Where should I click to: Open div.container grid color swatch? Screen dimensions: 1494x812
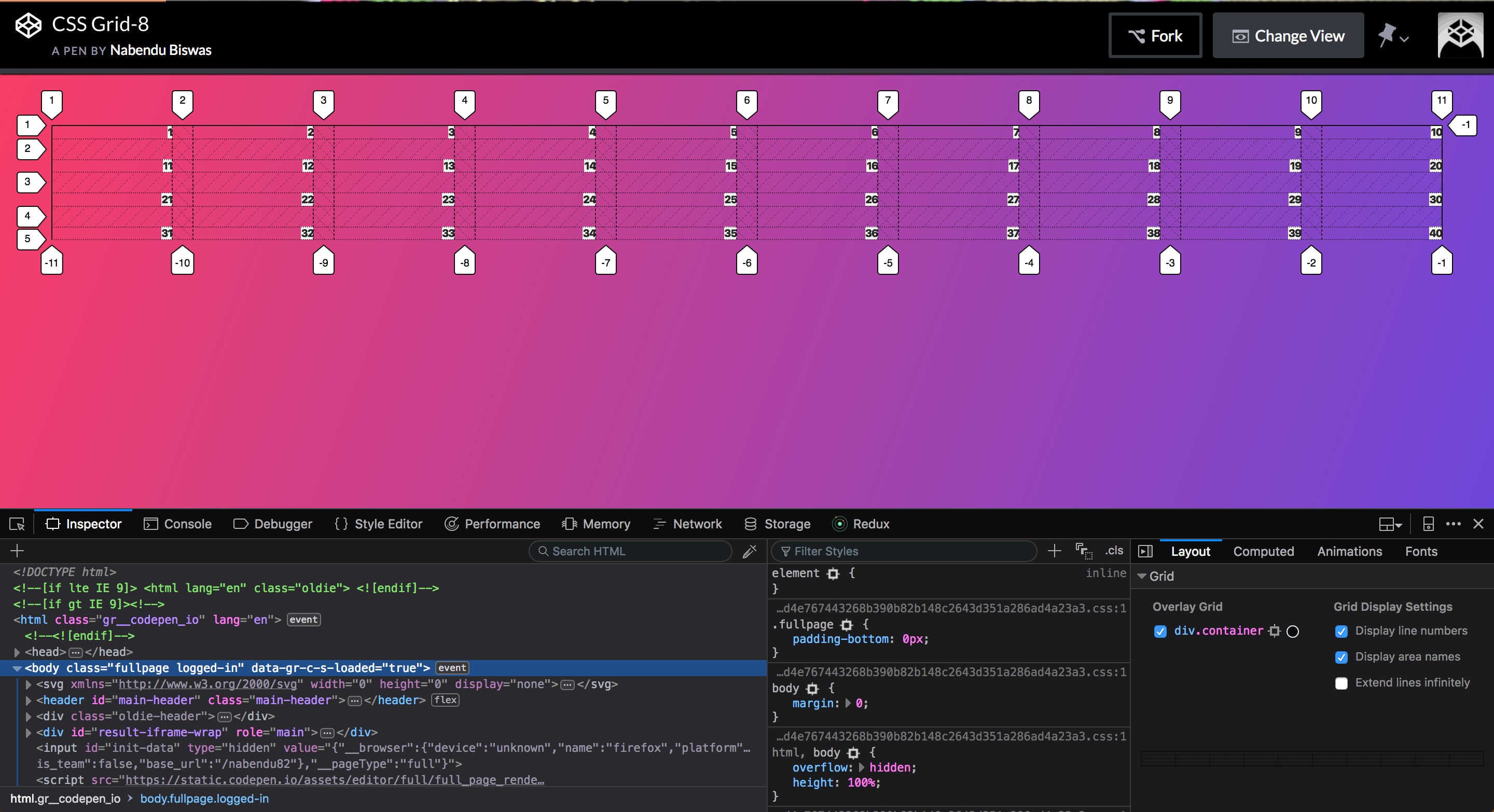click(1293, 631)
